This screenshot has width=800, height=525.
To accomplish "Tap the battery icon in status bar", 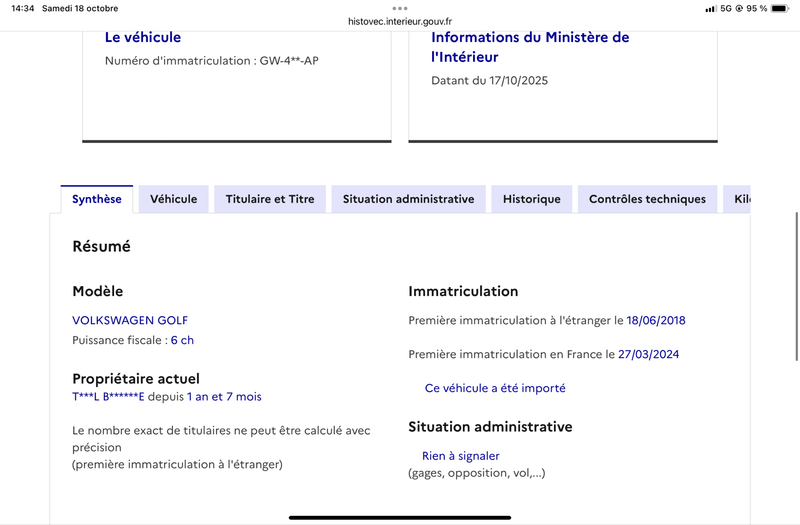I will tap(782, 8).
